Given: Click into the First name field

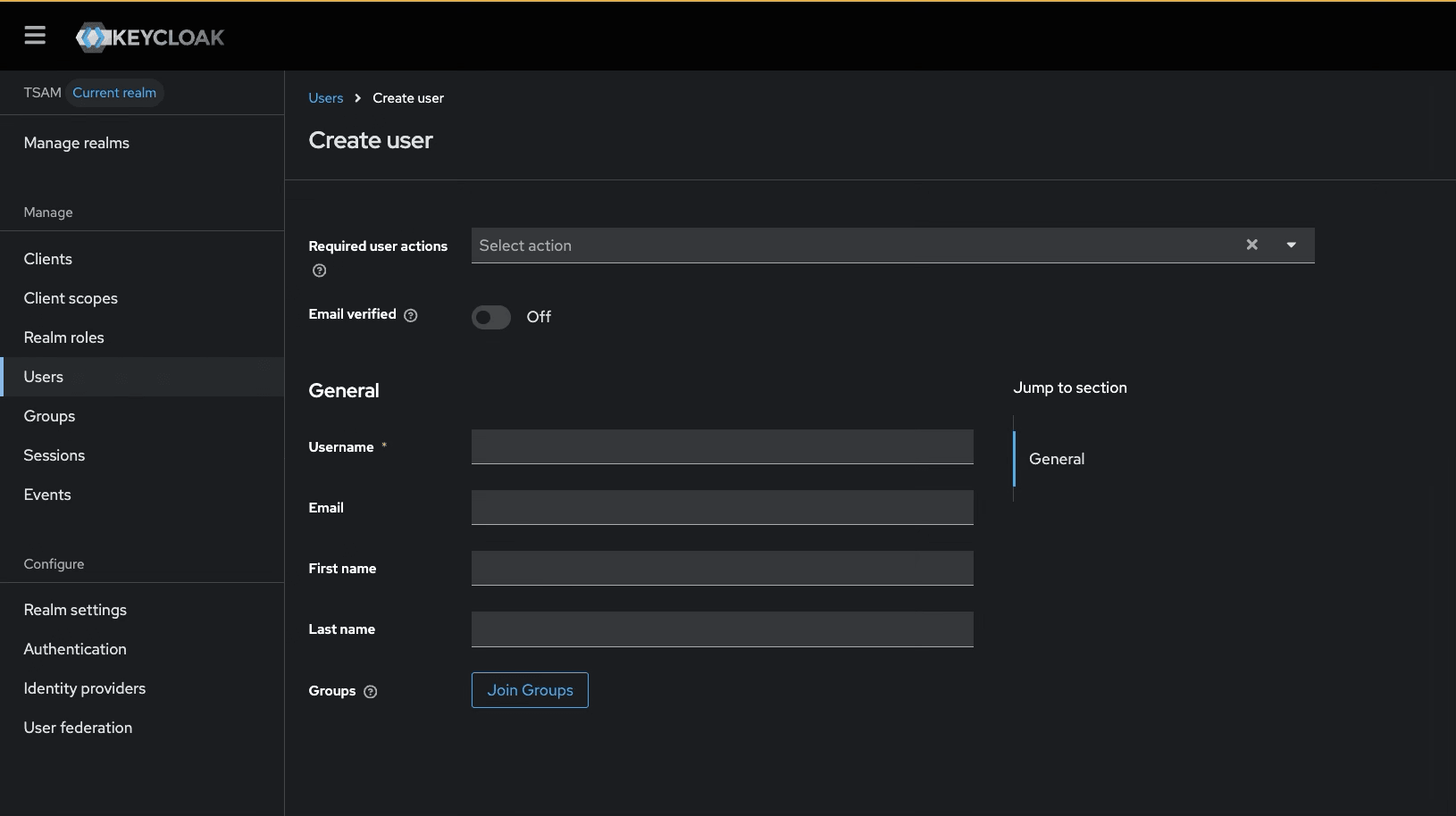Looking at the screenshot, I should pyautogui.click(x=723, y=568).
